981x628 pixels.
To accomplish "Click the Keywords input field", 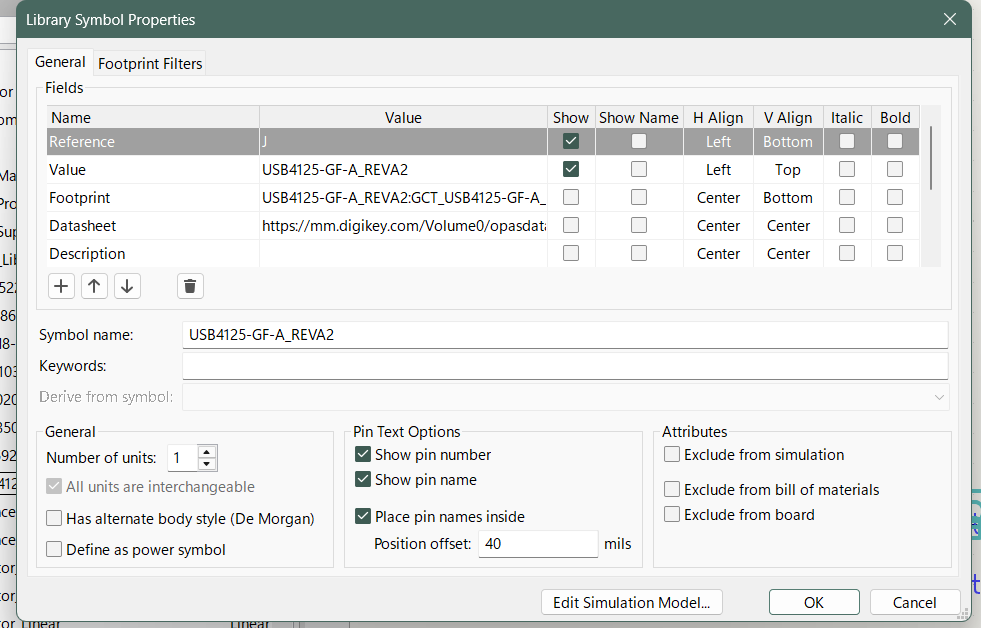I will 565,366.
